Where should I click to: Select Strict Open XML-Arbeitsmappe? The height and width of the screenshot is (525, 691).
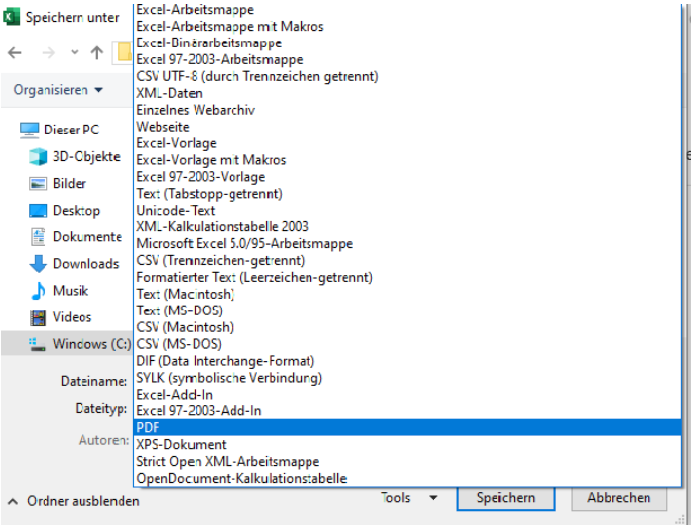(x=407, y=462)
